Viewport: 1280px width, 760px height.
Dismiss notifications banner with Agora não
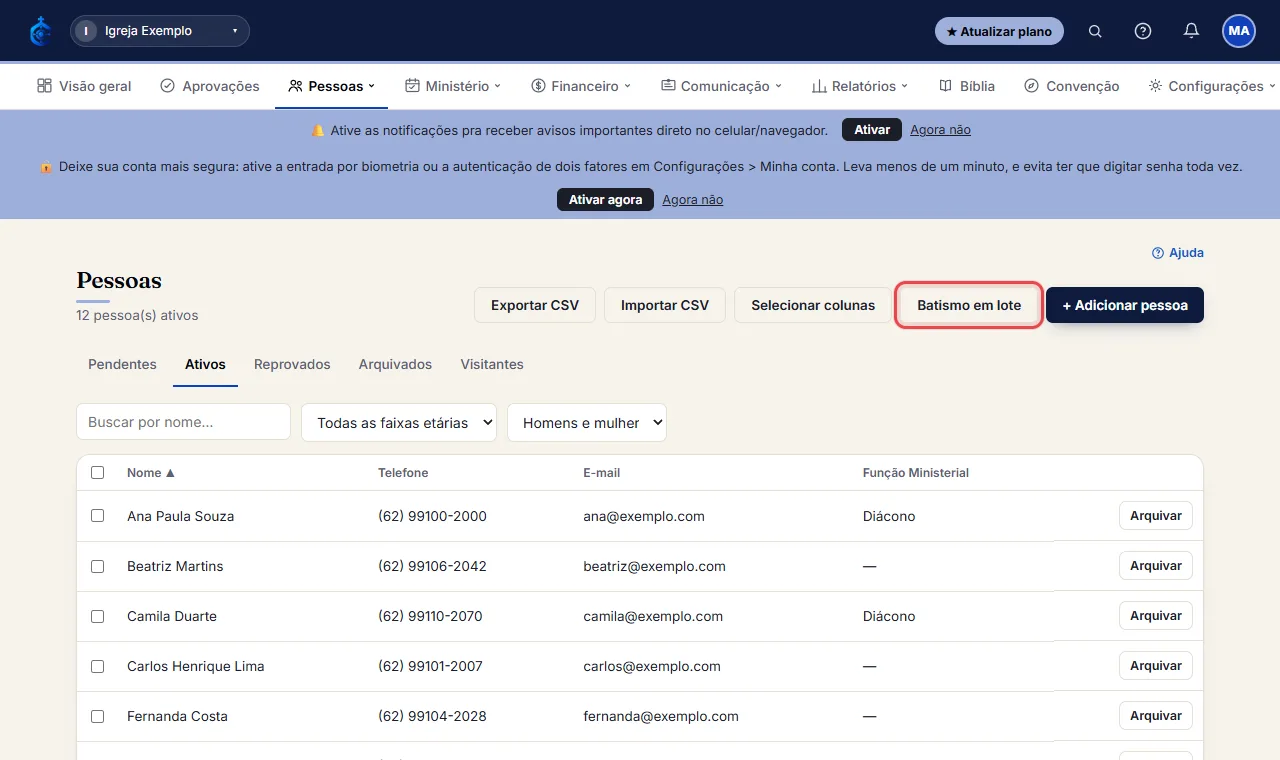(940, 130)
